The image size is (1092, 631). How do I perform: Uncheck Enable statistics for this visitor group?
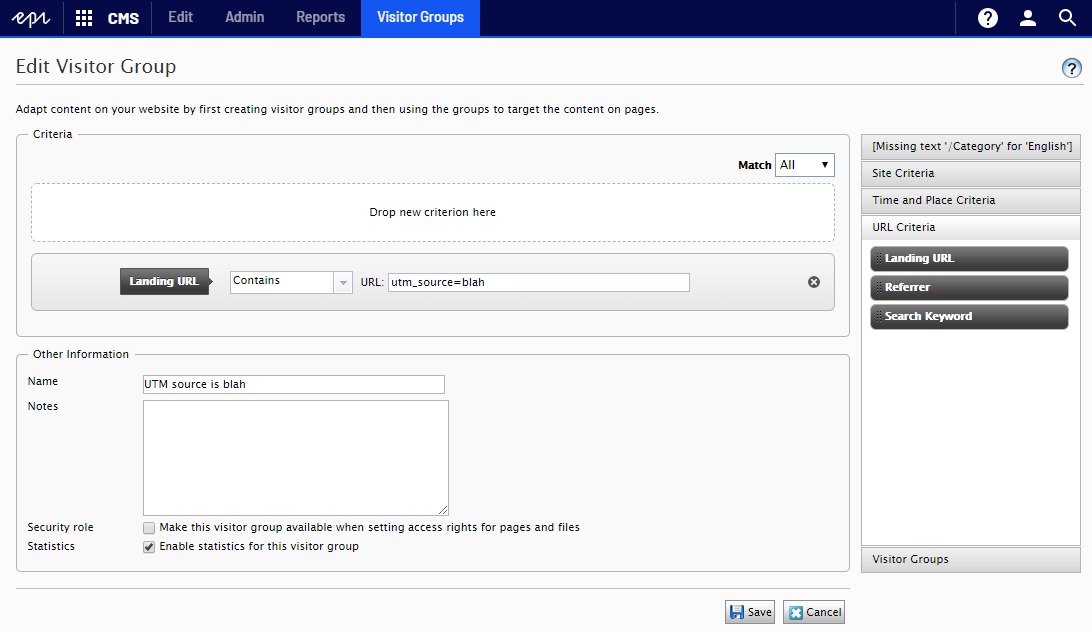149,547
